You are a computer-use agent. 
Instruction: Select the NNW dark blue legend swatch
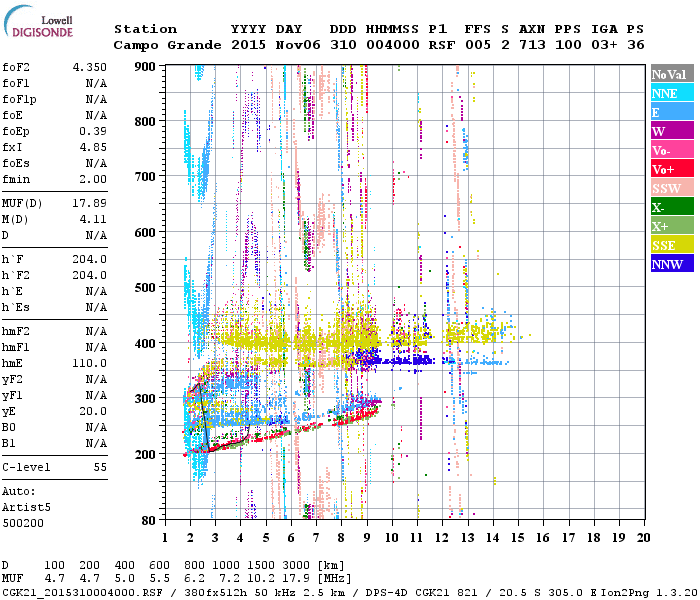[672, 264]
